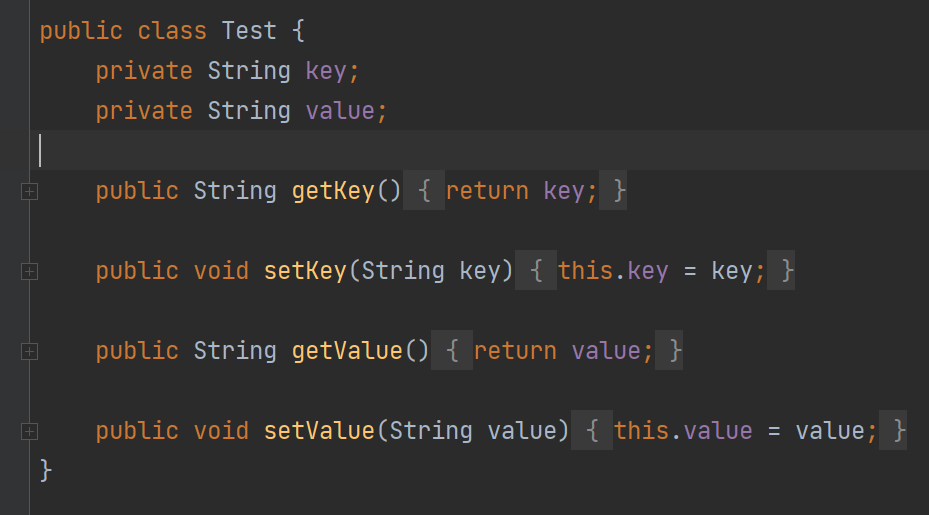The width and height of the screenshot is (929, 515).
Task: Click the class name Test
Action: click(249, 31)
